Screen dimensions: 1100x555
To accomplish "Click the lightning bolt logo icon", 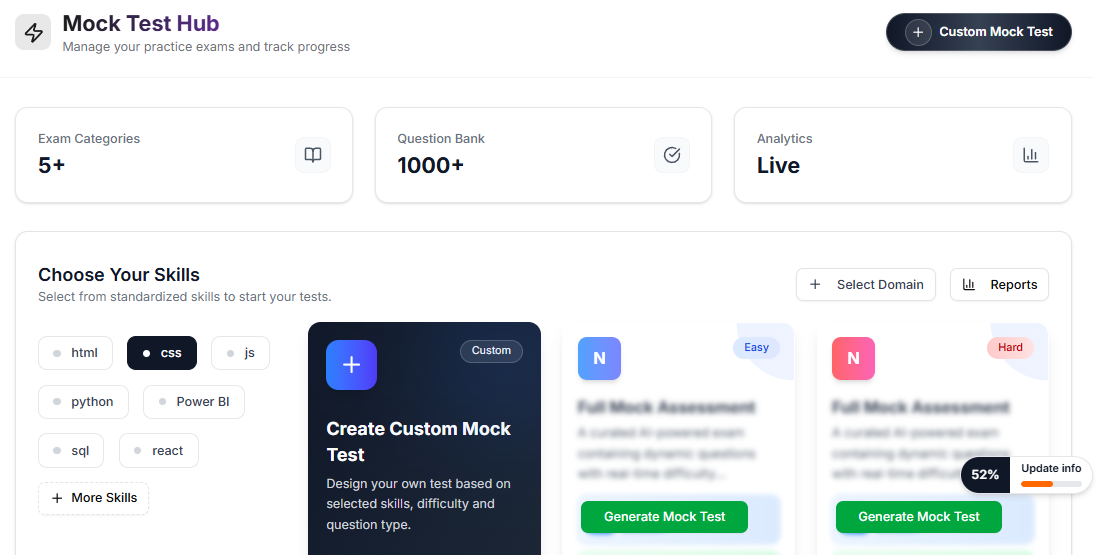I will (x=33, y=32).
